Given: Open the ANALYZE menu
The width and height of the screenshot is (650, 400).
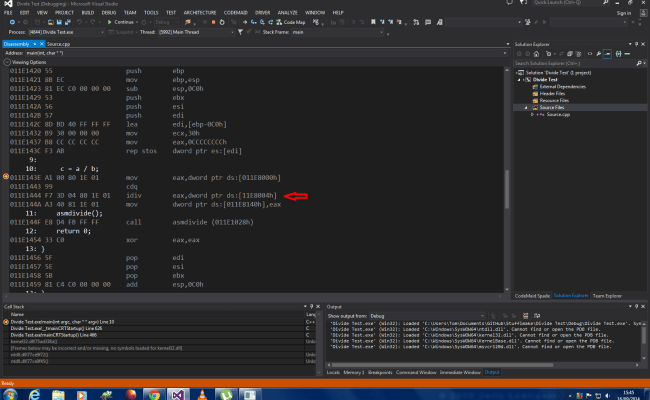Looking at the screenshot, I should (287, 12).
